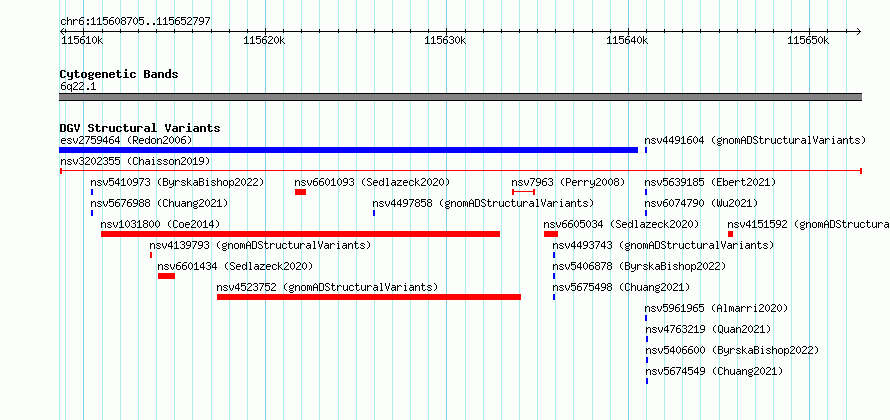
Task: Open the nsv5410973 (ByrskaBishop2022) label
Action: (x=177, y=182)
